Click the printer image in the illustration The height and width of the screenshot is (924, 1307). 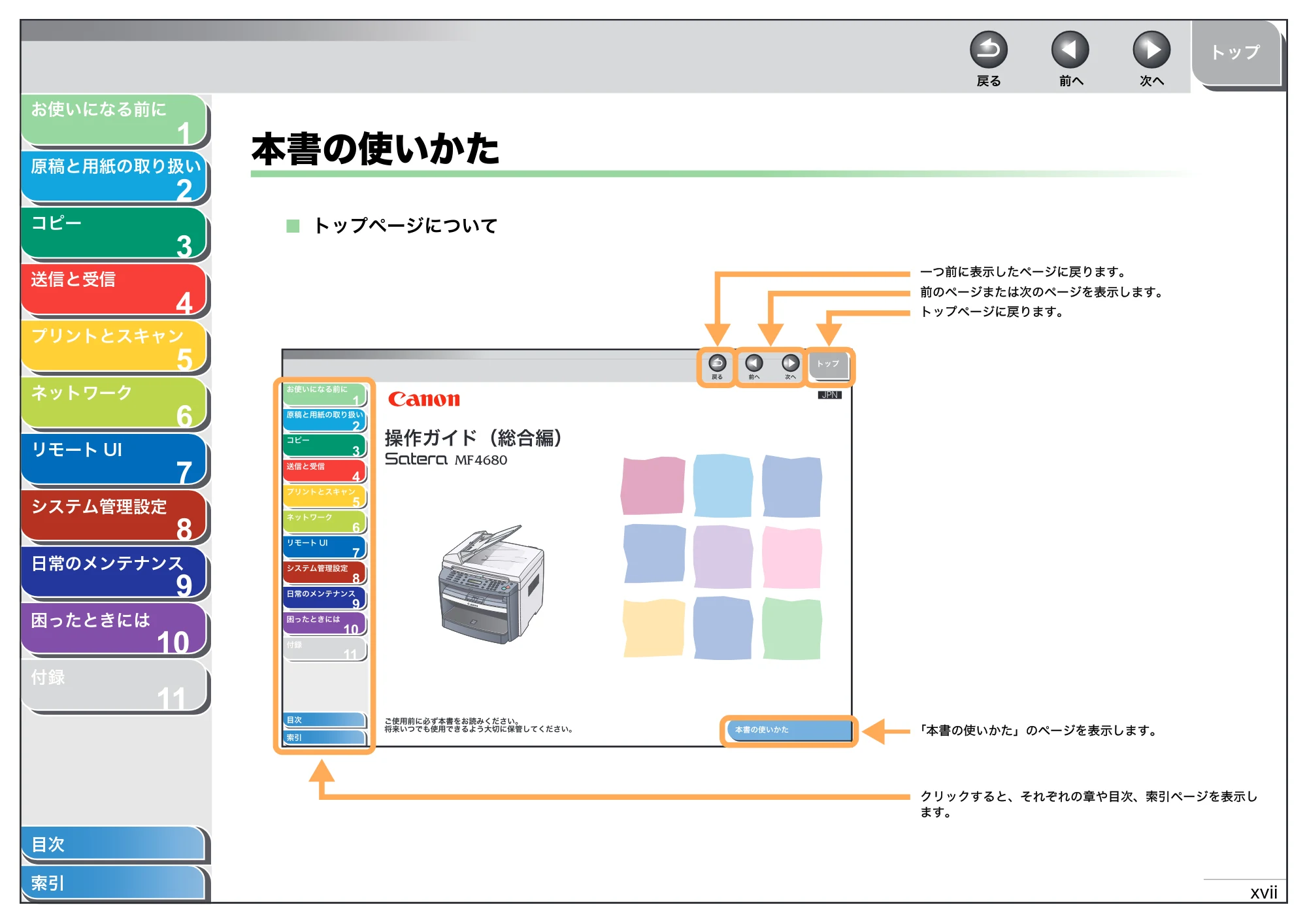(x=491, y=584)
